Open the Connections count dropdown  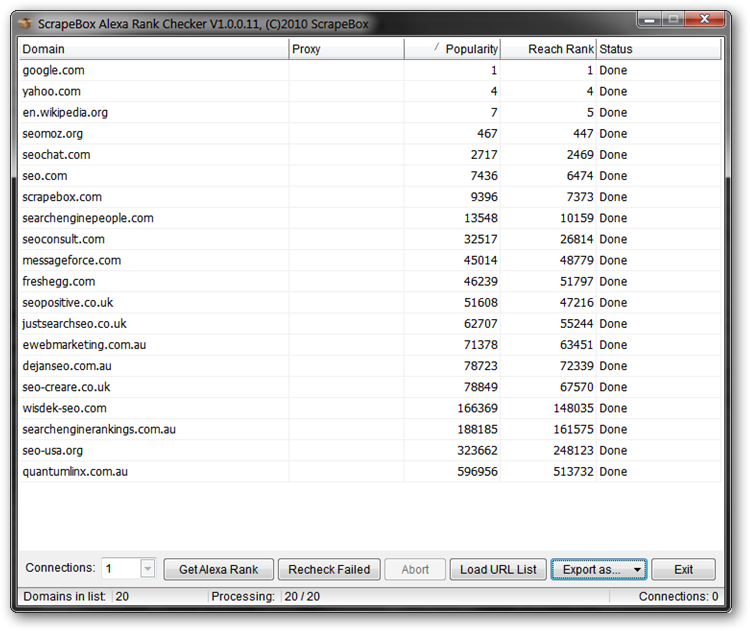click(x=147, y=569)
